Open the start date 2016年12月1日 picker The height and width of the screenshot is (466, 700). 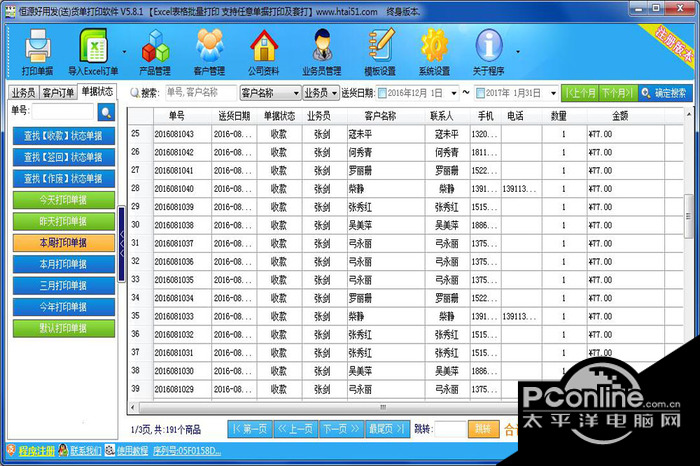pos(454,93)
